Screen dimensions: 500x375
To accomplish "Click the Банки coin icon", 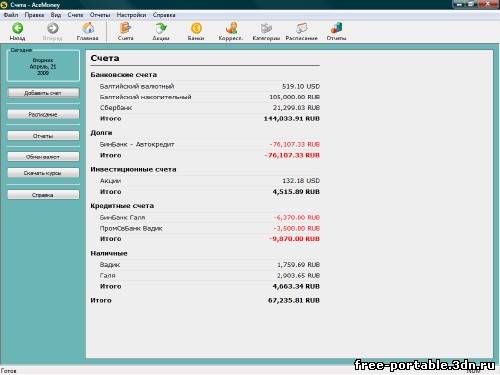I will (x=196, y=28).
